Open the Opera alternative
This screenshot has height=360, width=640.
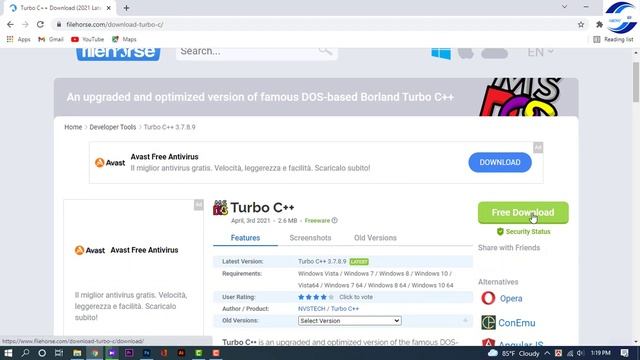[511, 298]
